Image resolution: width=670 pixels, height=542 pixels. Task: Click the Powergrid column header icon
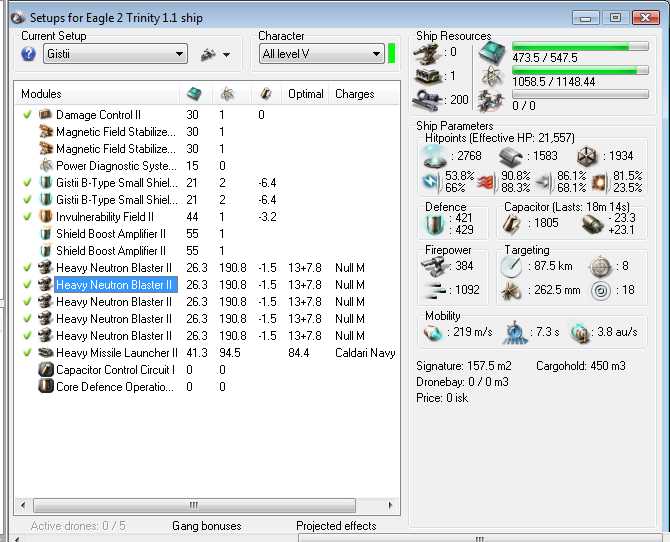click(227, 94)
